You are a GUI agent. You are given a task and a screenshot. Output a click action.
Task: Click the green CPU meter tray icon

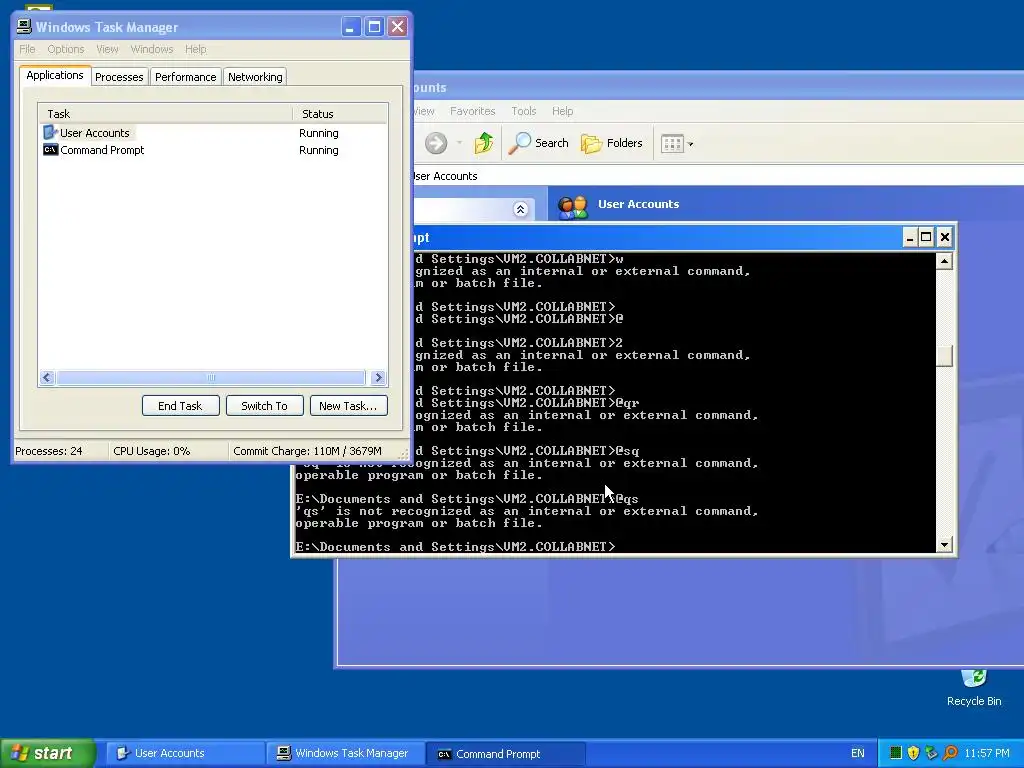point(896,753)
